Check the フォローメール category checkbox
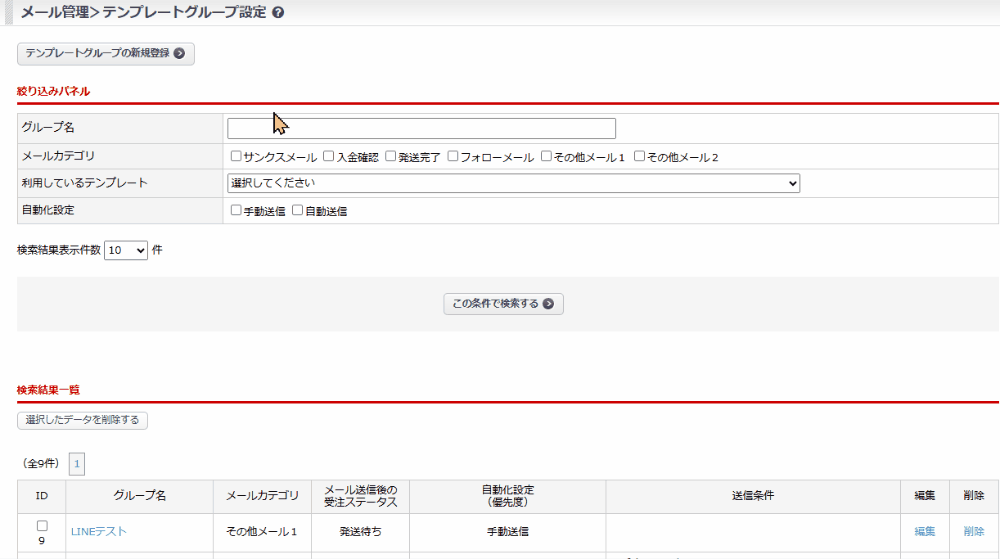Image resolution: width=1000 pixels, height=559 pixels. point(453,156)
